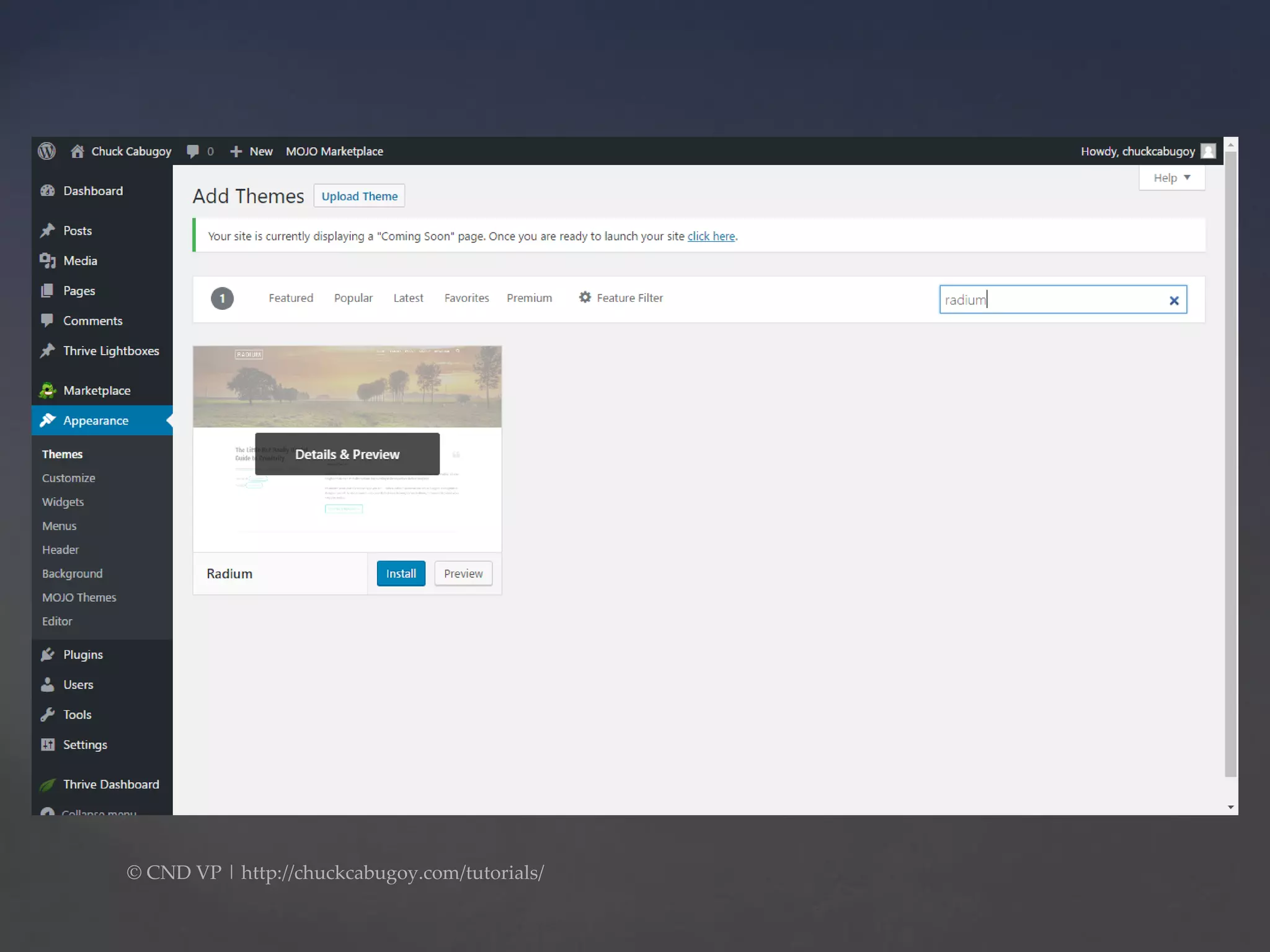
Task: Open the Header submenu item
Action: point(60,550)
